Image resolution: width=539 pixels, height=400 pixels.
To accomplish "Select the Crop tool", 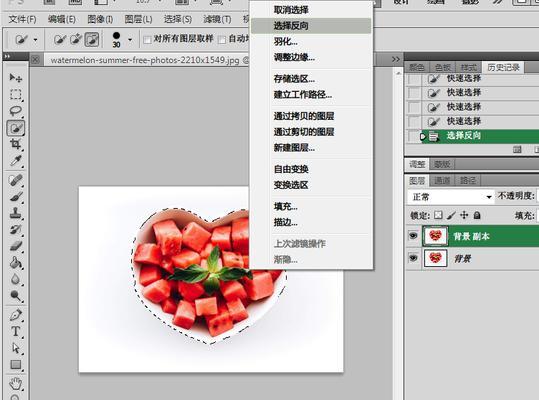I will pos(15,144).
